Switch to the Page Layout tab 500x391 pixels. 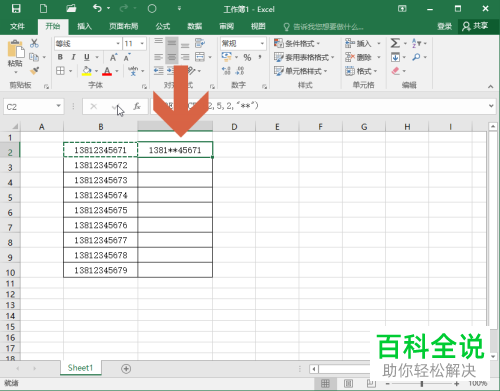pos(123,26)
